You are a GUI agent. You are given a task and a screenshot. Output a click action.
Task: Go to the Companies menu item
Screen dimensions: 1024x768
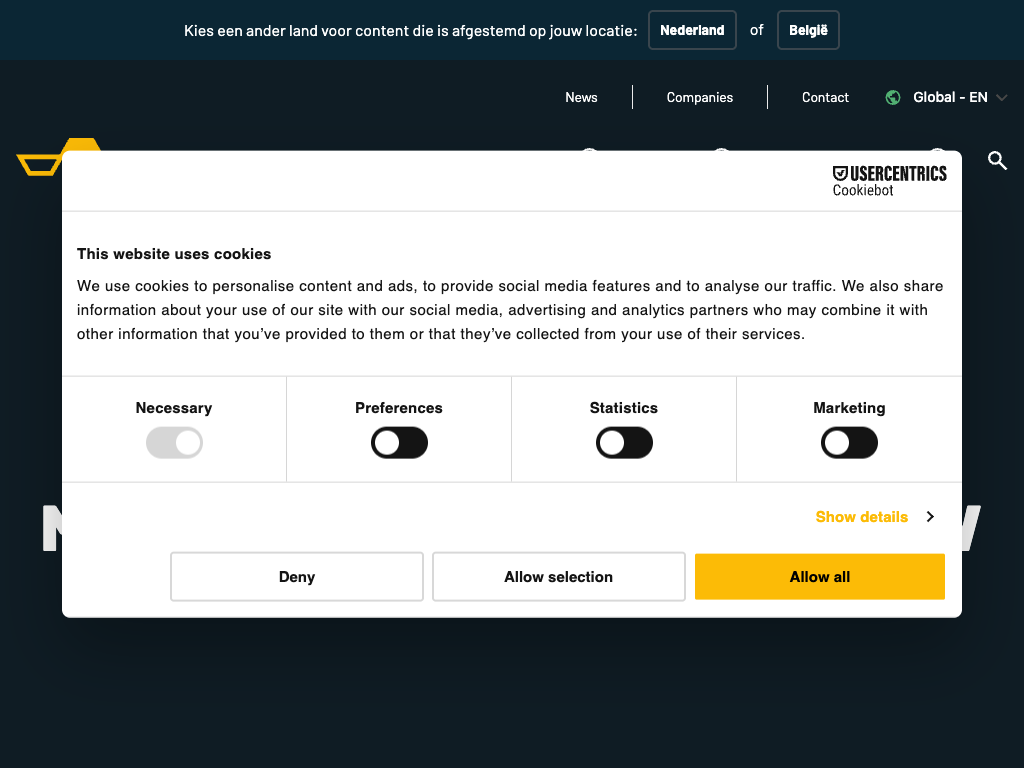tap(700, 97)
